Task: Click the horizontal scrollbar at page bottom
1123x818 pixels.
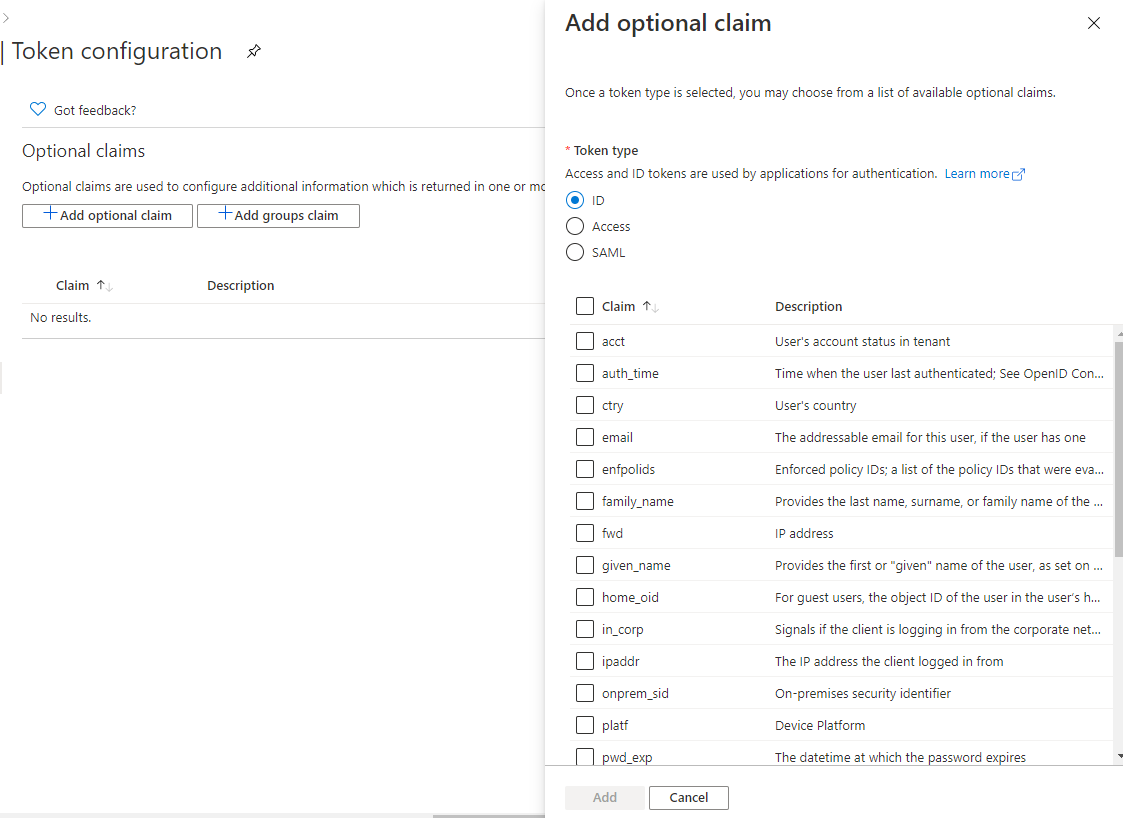Action: (x=488, y=816)
